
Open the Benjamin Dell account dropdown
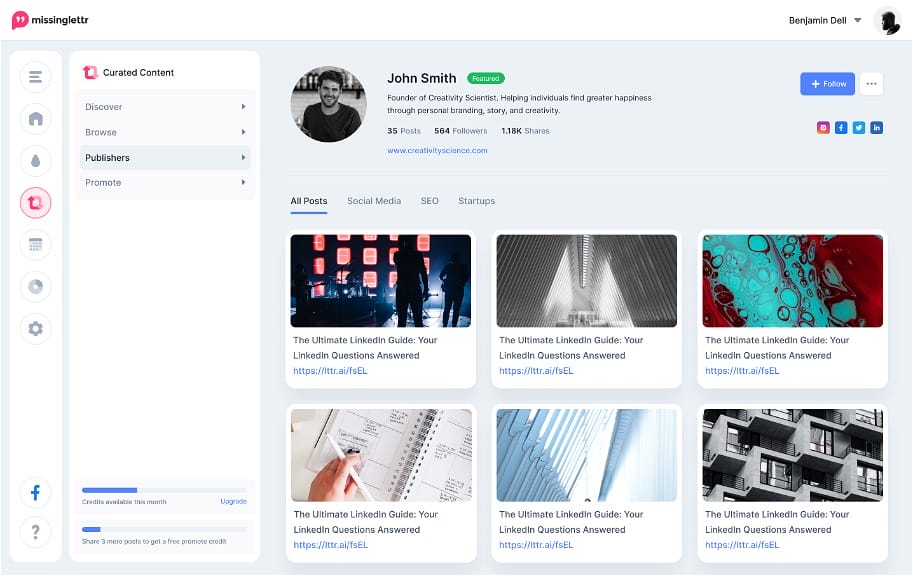click(x=825, y=20)
